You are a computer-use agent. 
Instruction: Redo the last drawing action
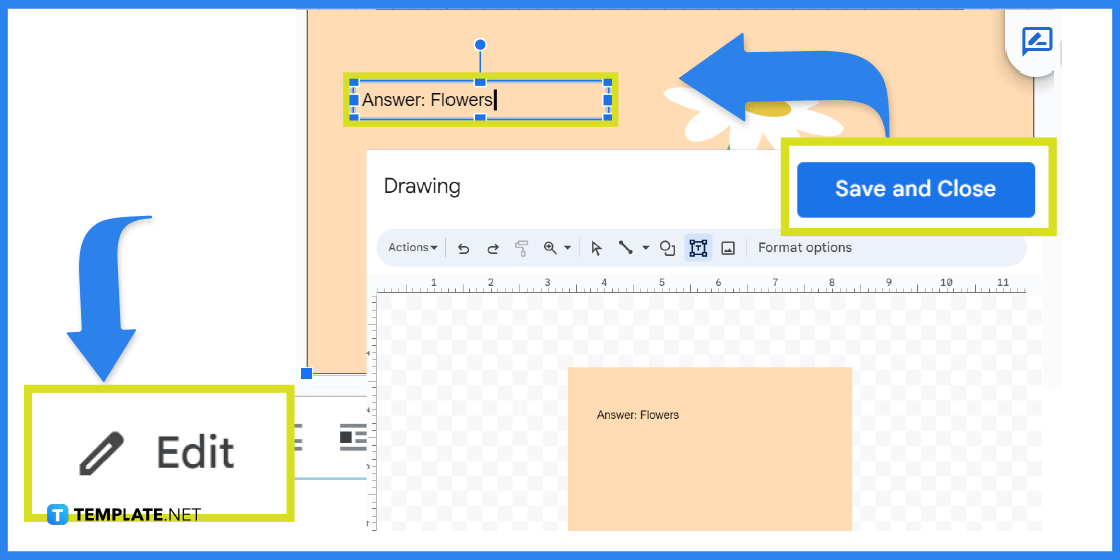click(492, 248)
